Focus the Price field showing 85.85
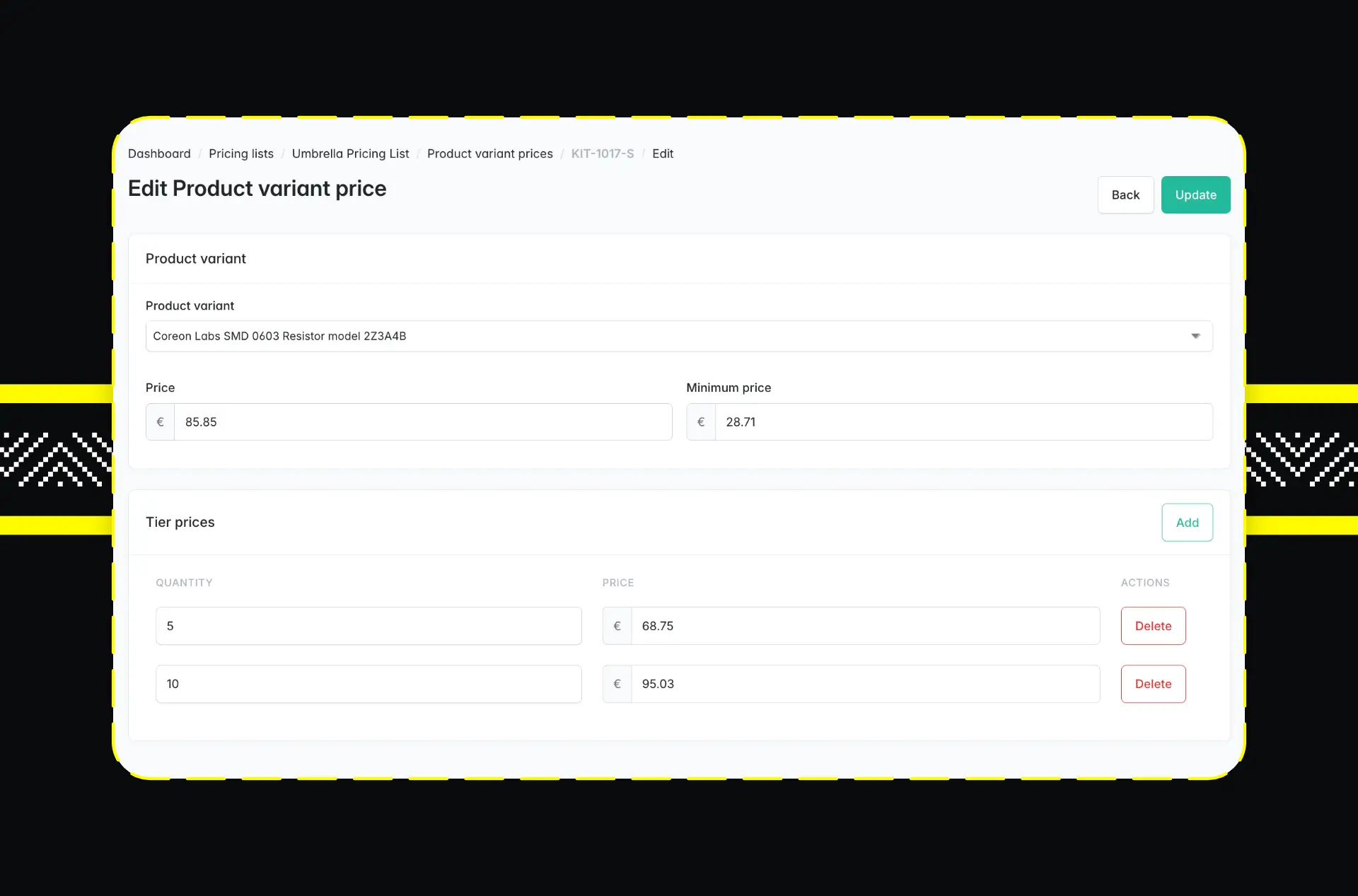 click(422, 422)
